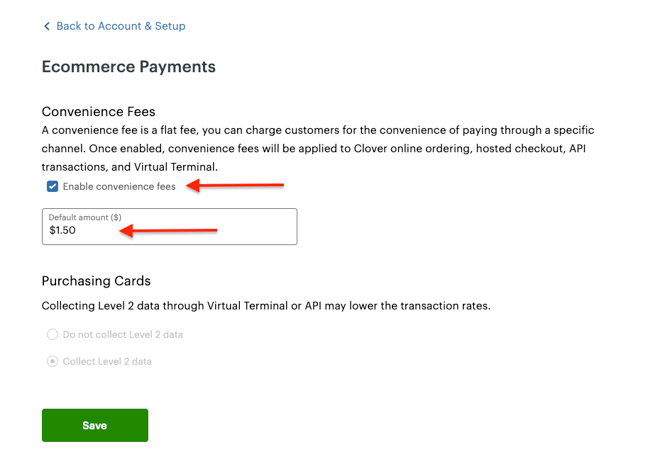Open the Back to Account & Setup link
670x454 pixels.
[120, 26]
